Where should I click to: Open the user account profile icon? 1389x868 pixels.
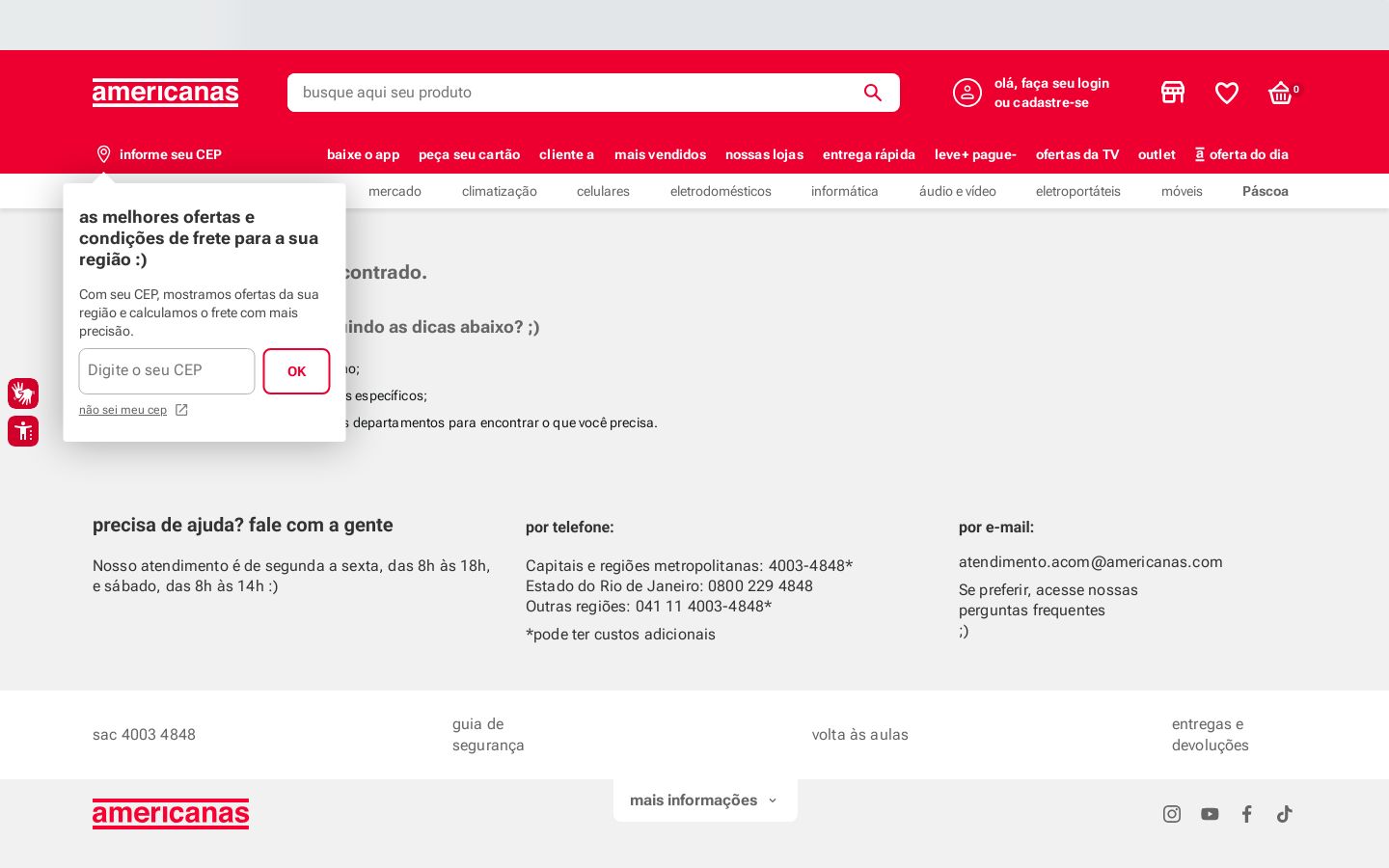(x=967, y=93)
